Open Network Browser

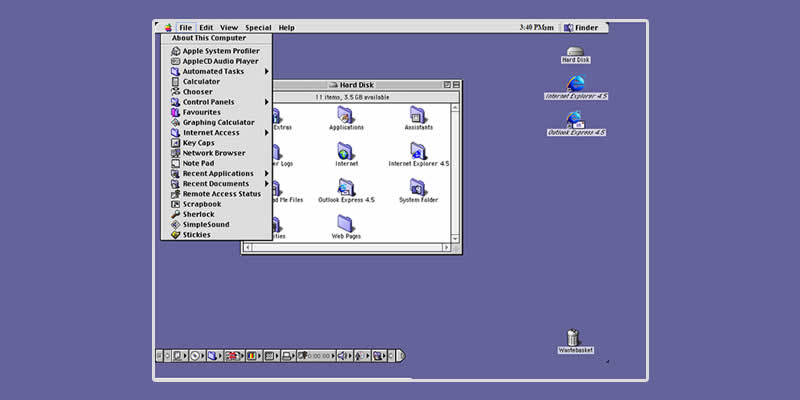[x=215, y=153]
